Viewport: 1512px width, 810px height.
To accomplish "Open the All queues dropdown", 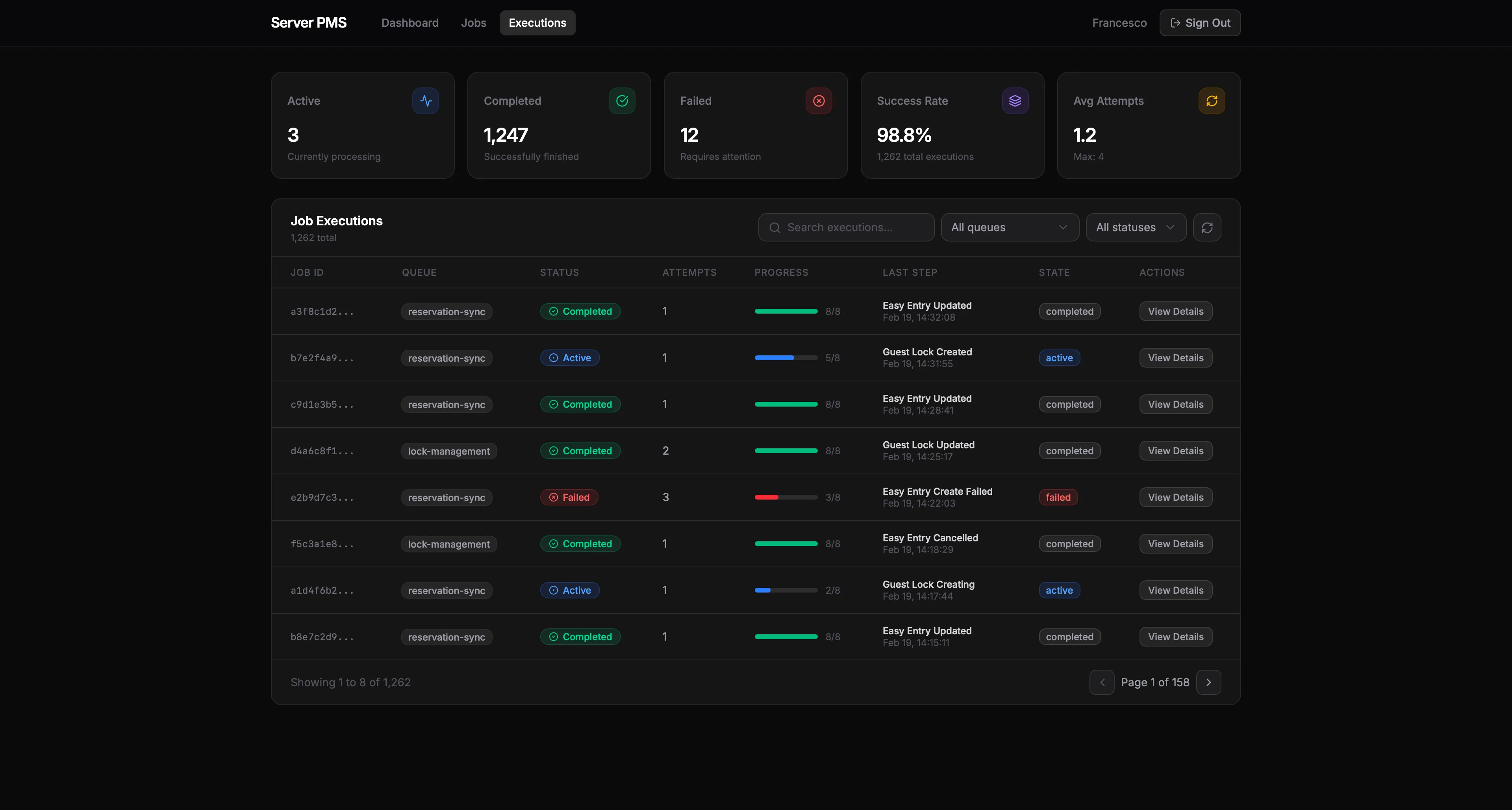I will [x=1010, y=227].
